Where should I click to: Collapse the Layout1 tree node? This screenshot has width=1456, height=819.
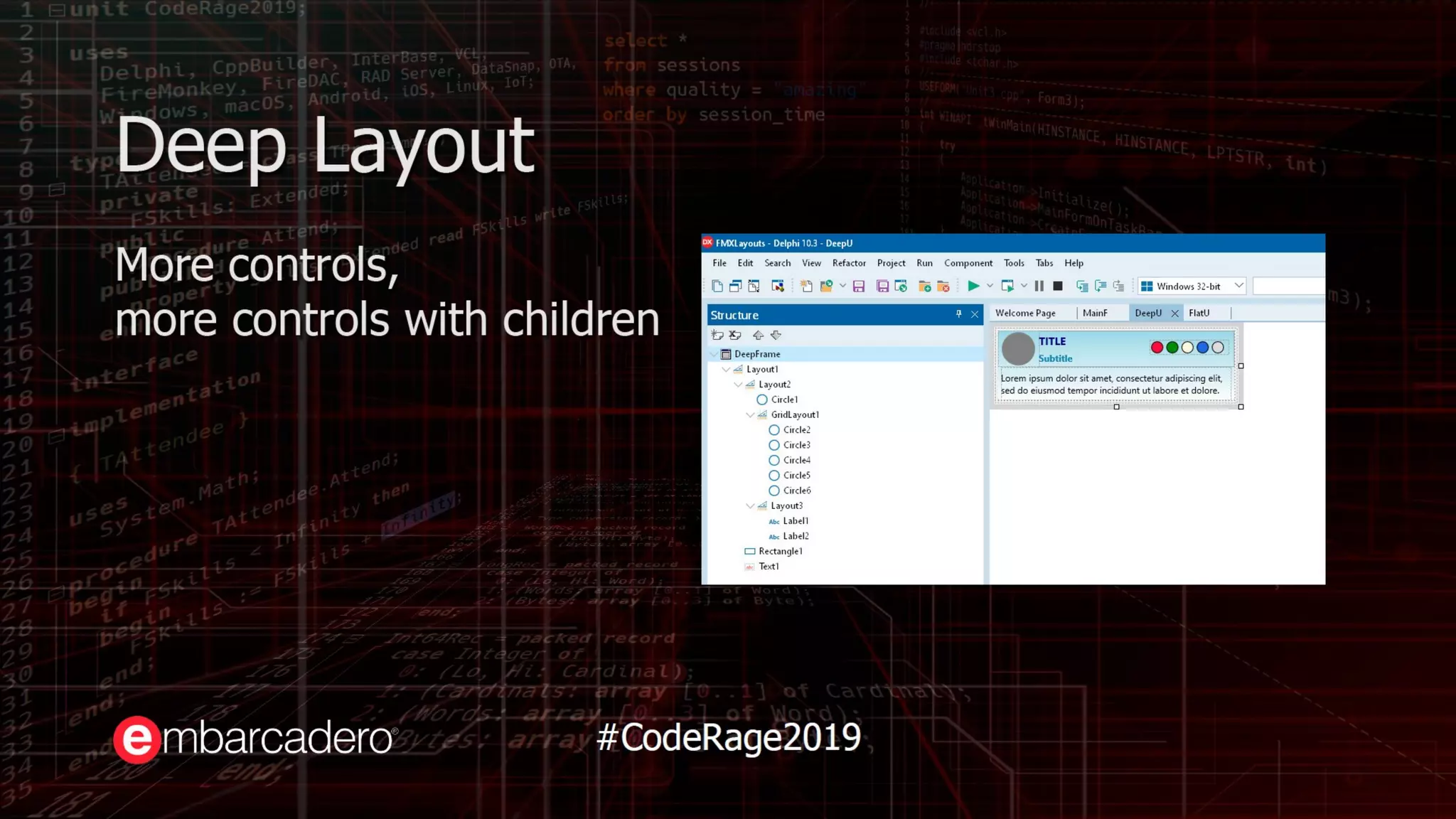pyautogui.click(x=726, y=369)
